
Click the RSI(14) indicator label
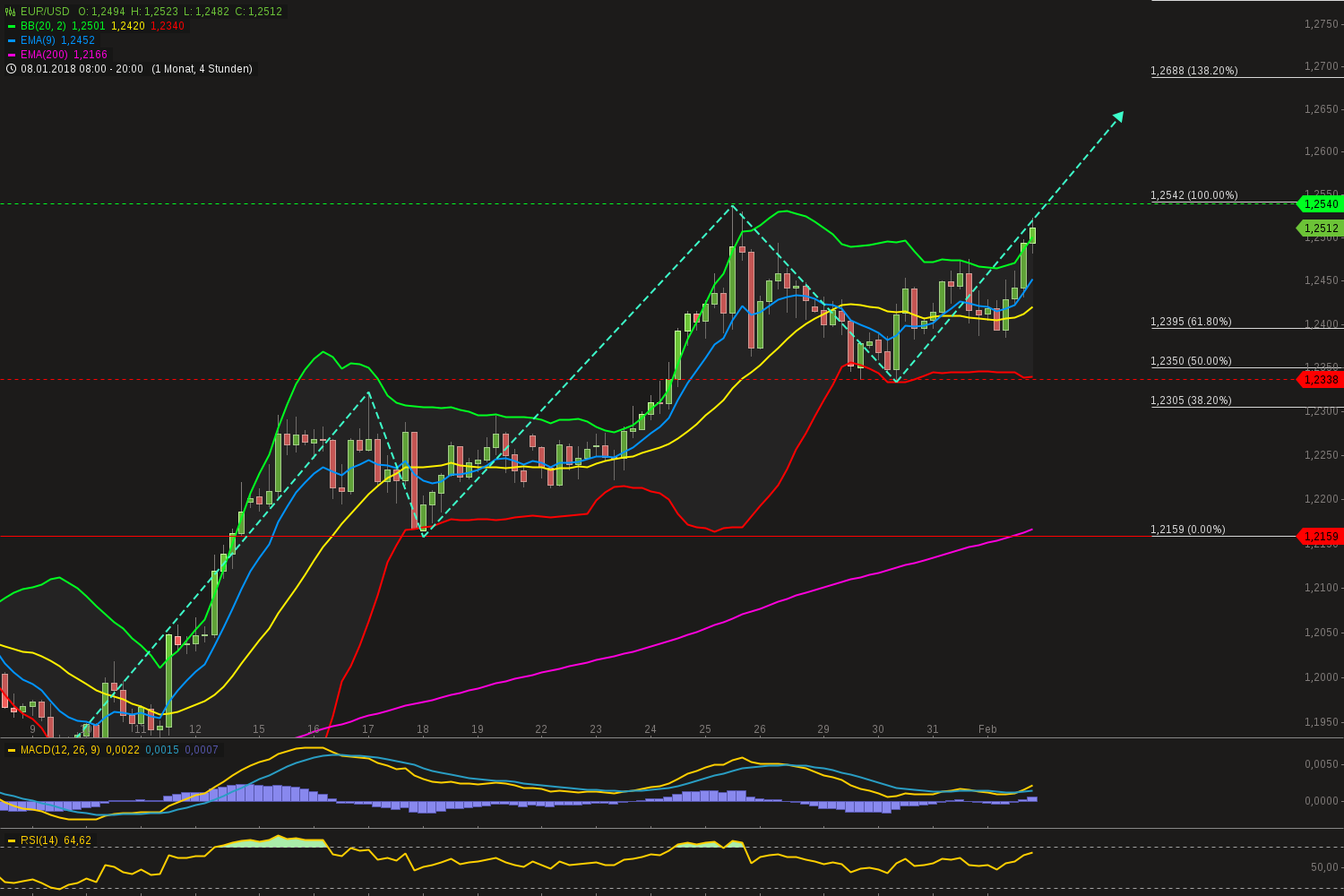(39, 840)
